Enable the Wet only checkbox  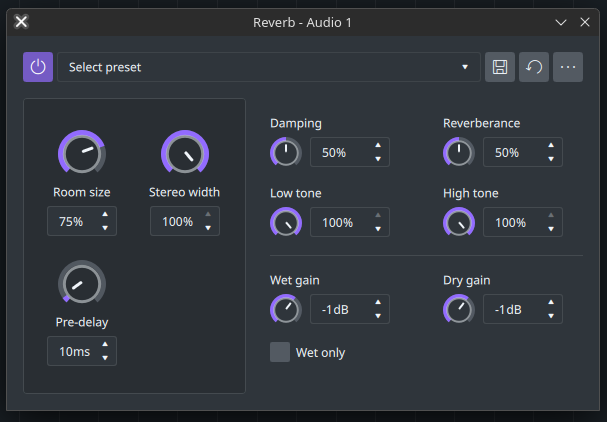[280, 352]
